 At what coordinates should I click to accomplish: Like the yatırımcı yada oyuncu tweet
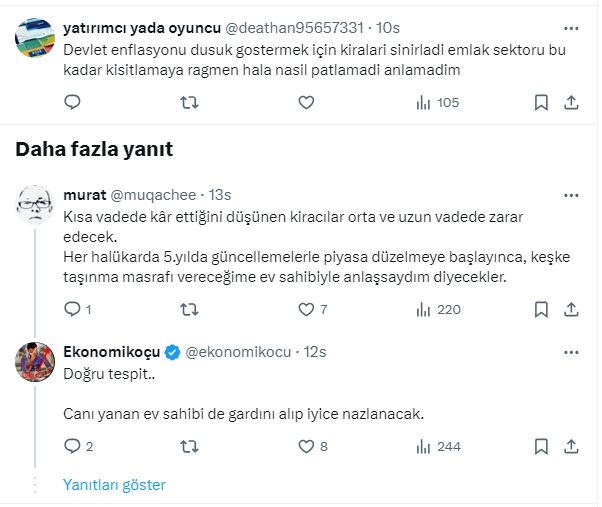point(306,102)
